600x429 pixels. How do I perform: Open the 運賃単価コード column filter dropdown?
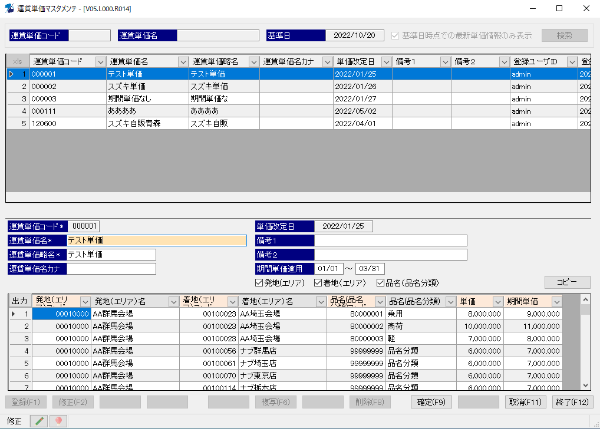pyautogui.click(x=100, y=62)
